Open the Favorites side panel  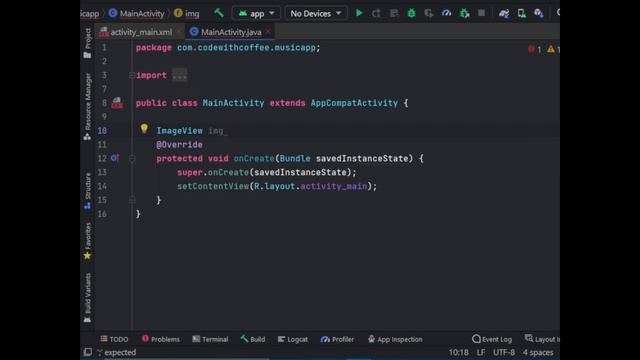pos(87,241)
